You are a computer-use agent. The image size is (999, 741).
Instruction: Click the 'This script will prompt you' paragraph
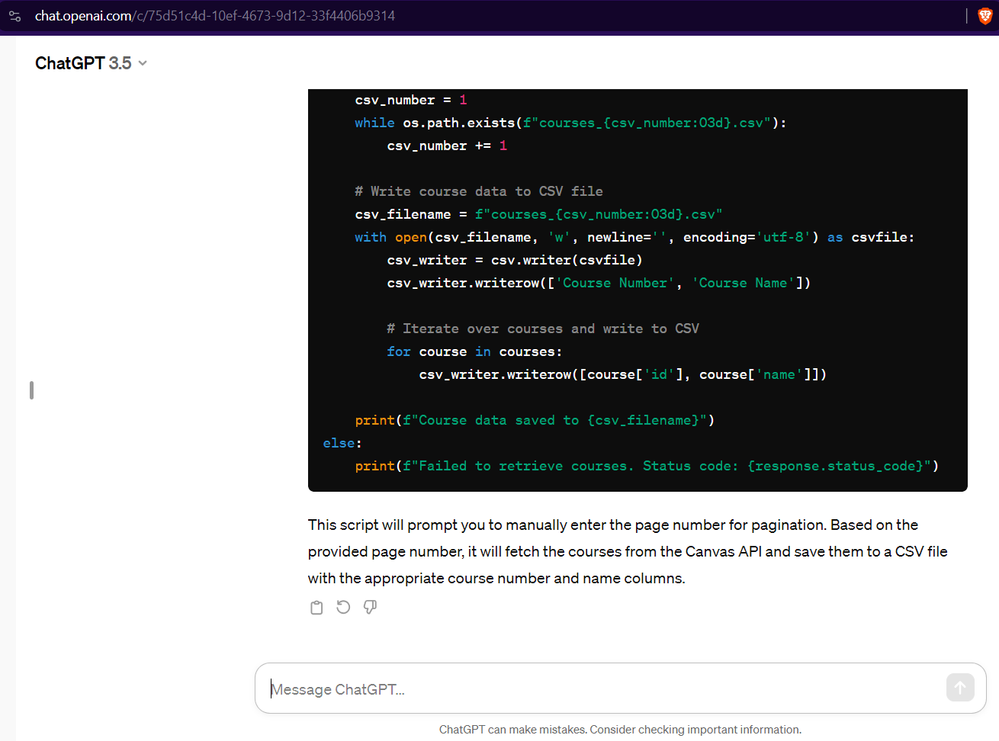627,551
